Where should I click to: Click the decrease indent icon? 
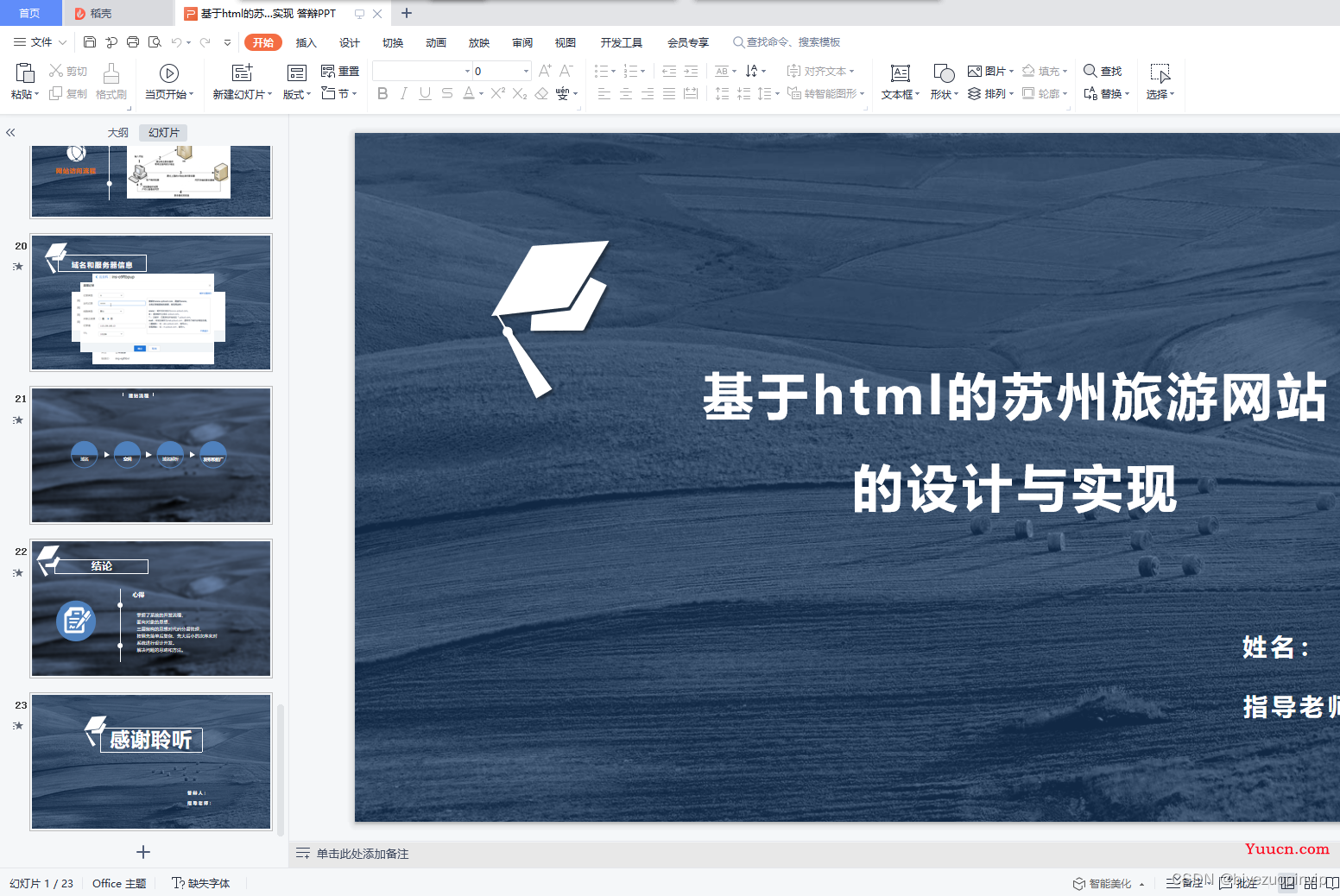[x=669, y=71]
